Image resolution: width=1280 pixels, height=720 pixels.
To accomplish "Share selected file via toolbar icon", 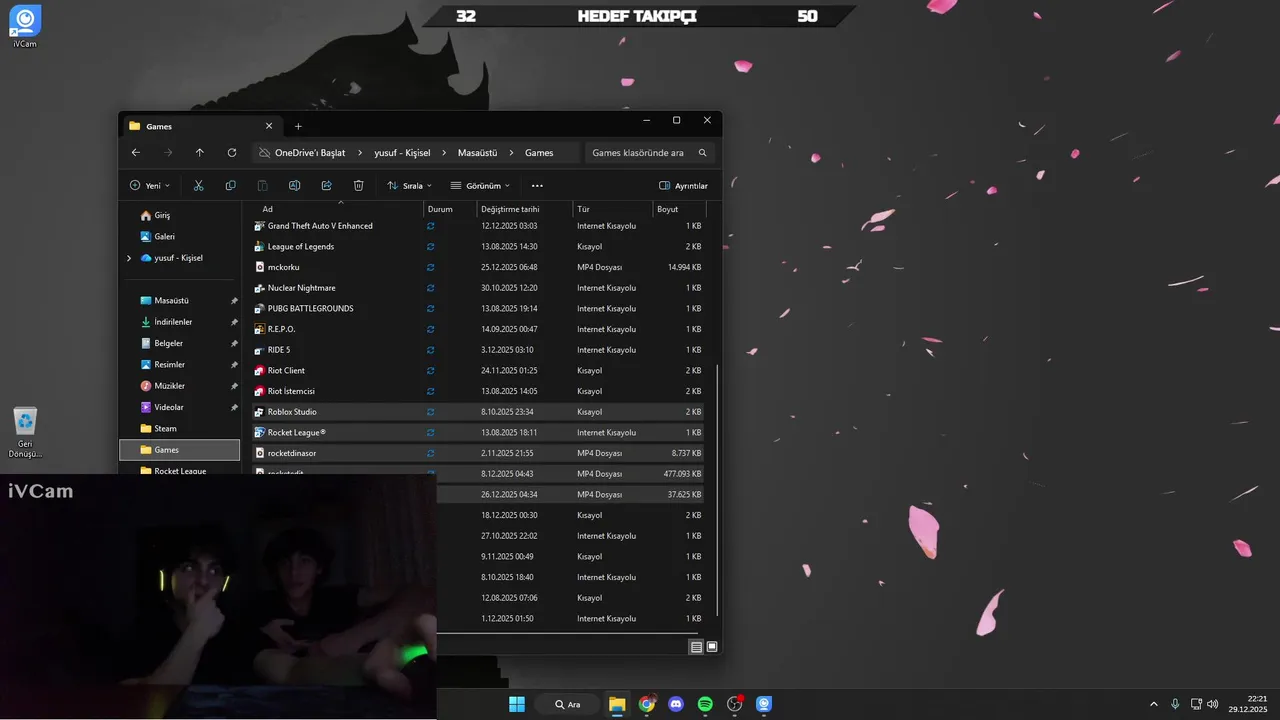I will (327, 186).
